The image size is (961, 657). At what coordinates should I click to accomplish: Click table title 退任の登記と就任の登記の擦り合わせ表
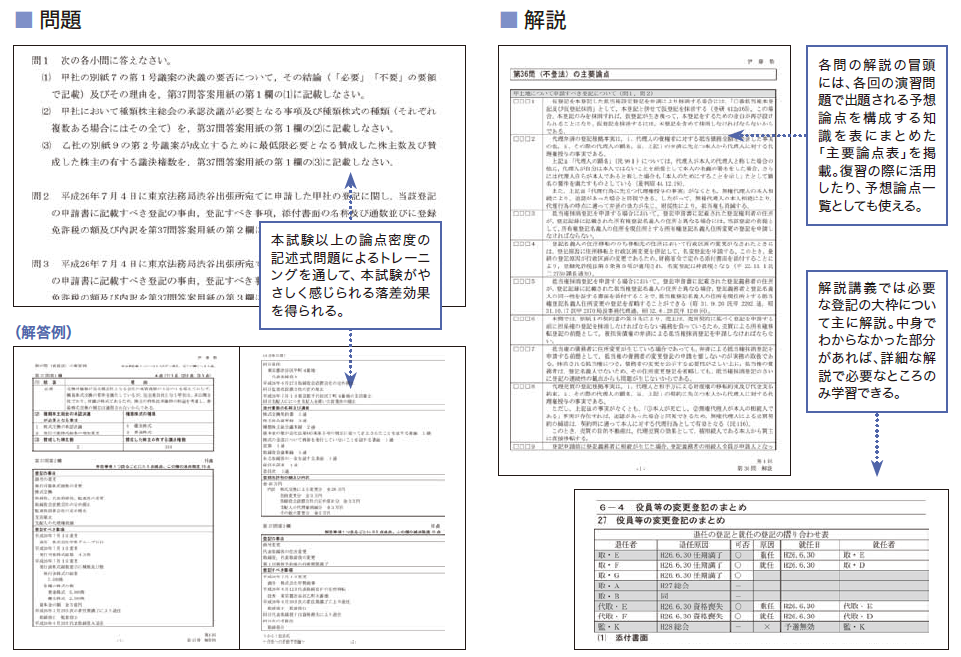761,534
